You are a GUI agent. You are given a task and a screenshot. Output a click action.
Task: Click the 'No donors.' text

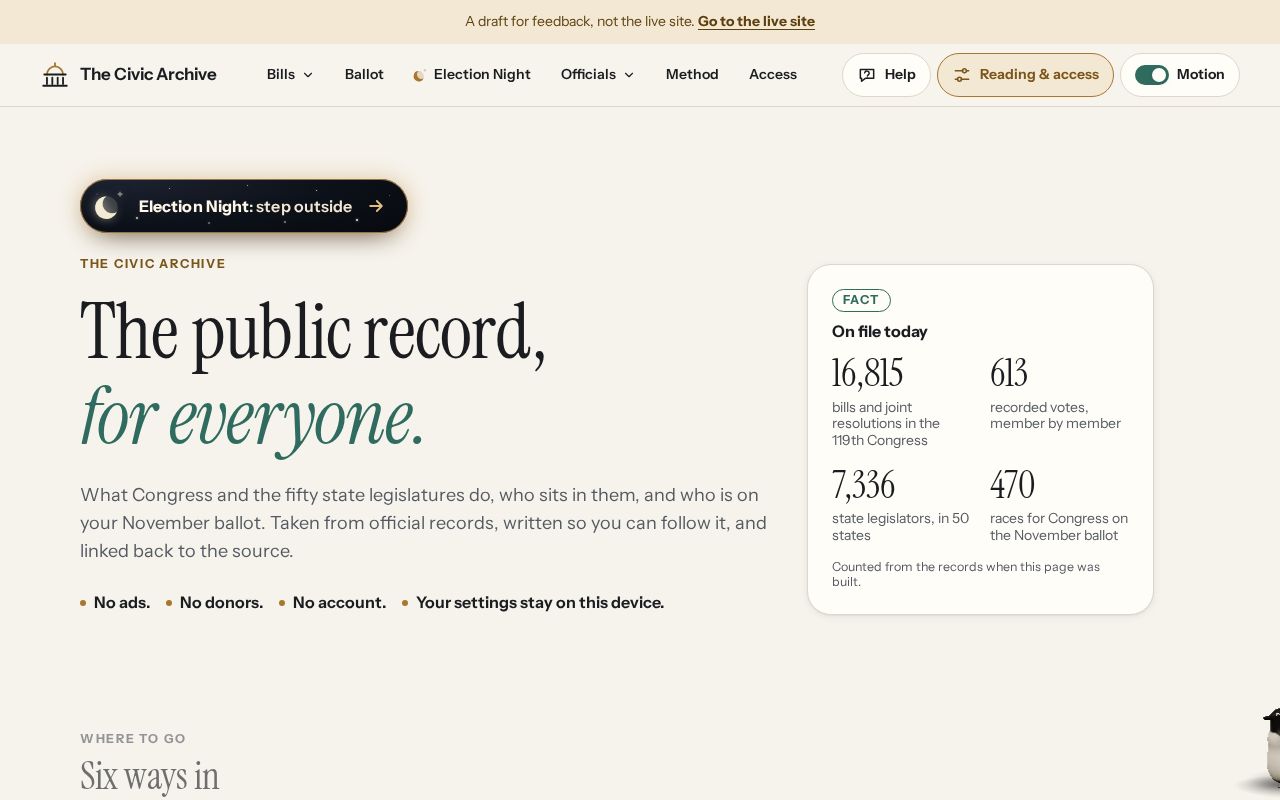click(221, 602)
